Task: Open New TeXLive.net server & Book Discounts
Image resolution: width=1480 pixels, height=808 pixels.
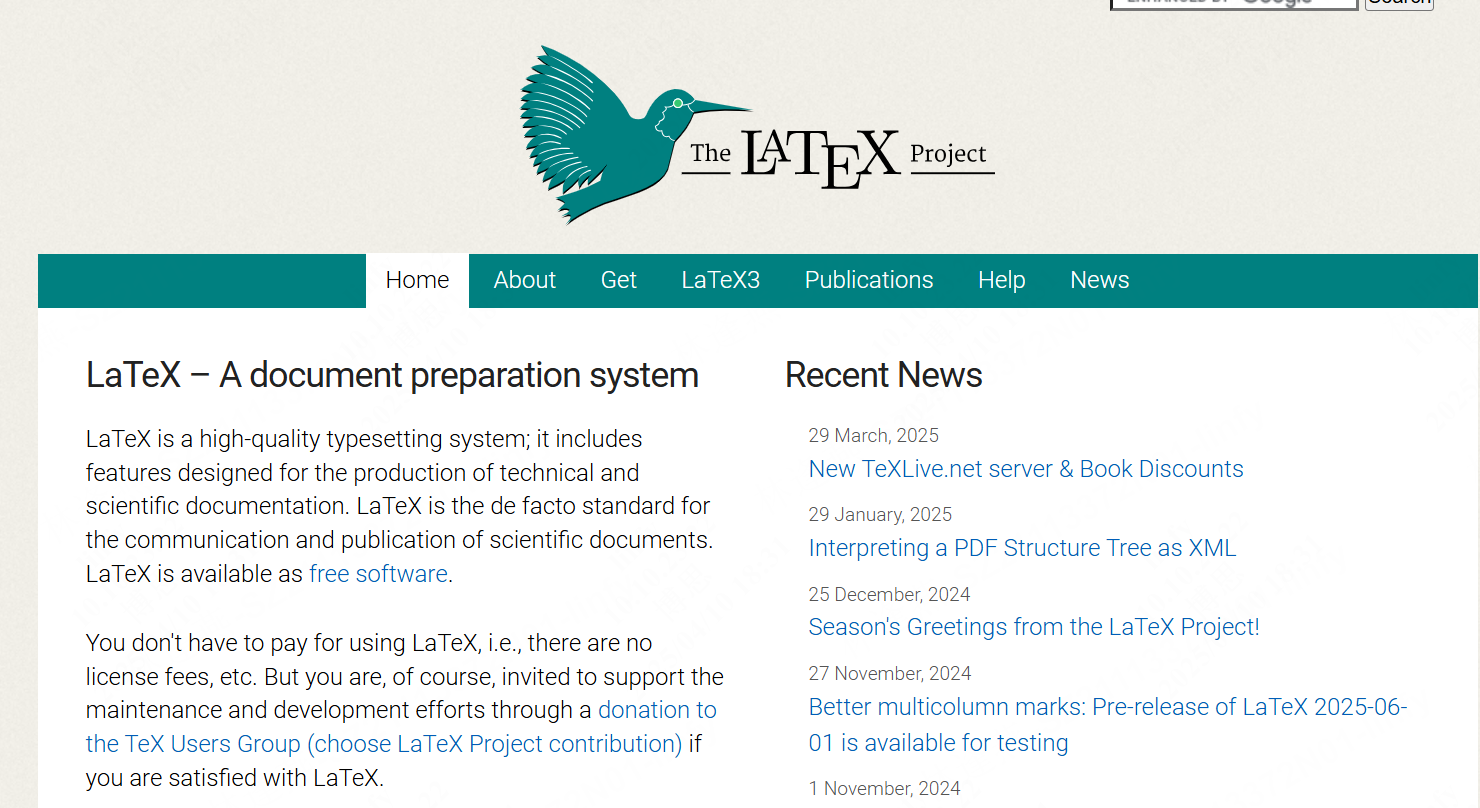Action: click(1026, 469)
